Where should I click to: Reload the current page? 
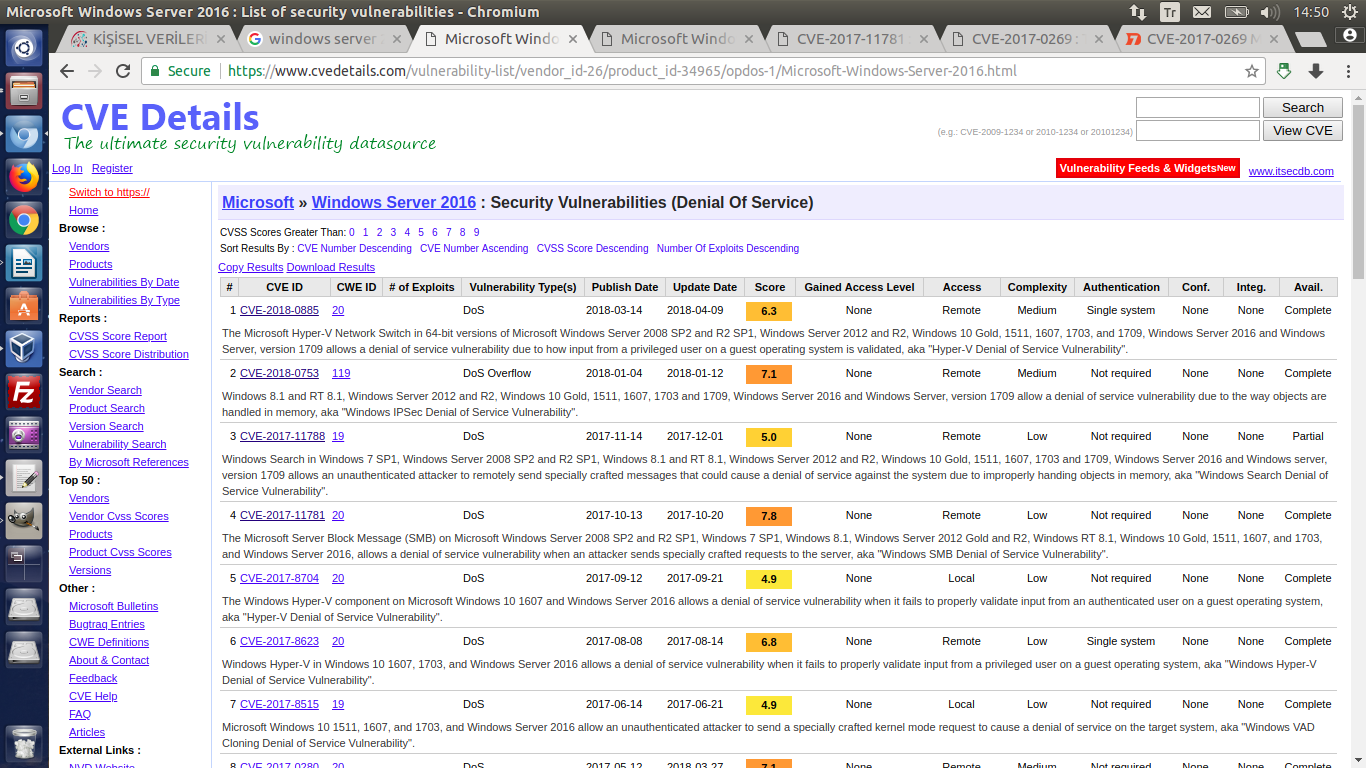pyautogui.click(x=123, y=71)
